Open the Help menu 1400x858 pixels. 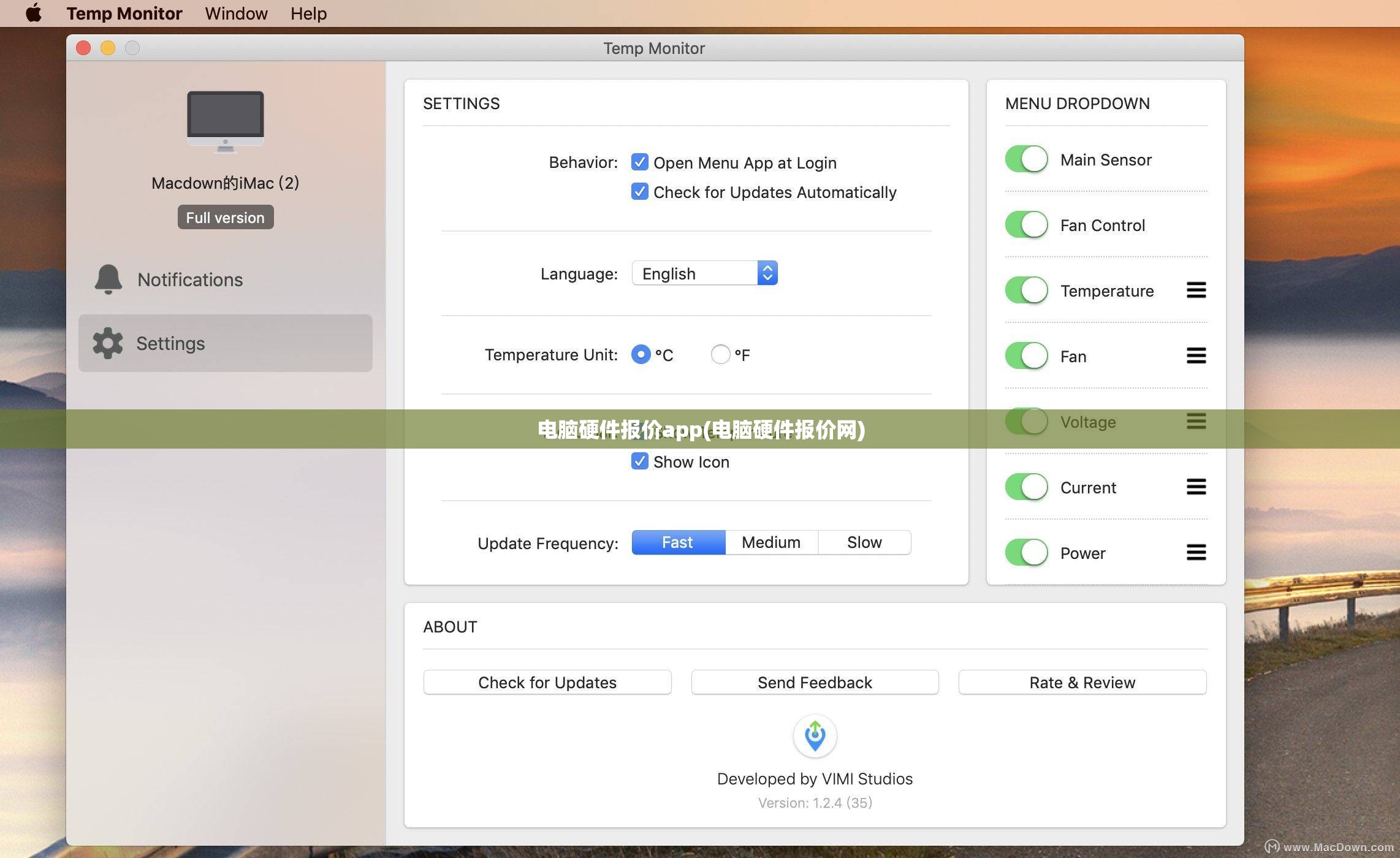point(308,13)
